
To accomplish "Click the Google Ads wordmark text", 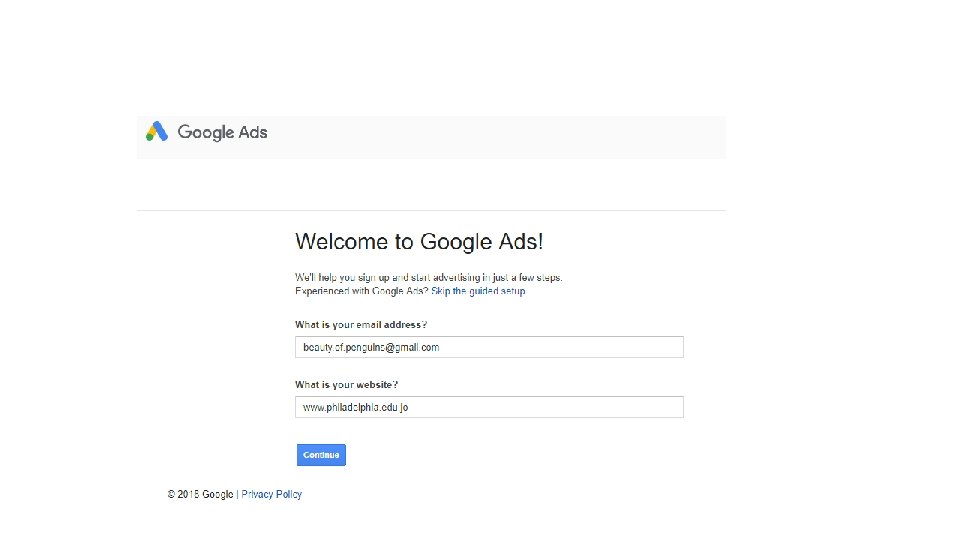I will [222, 132].
